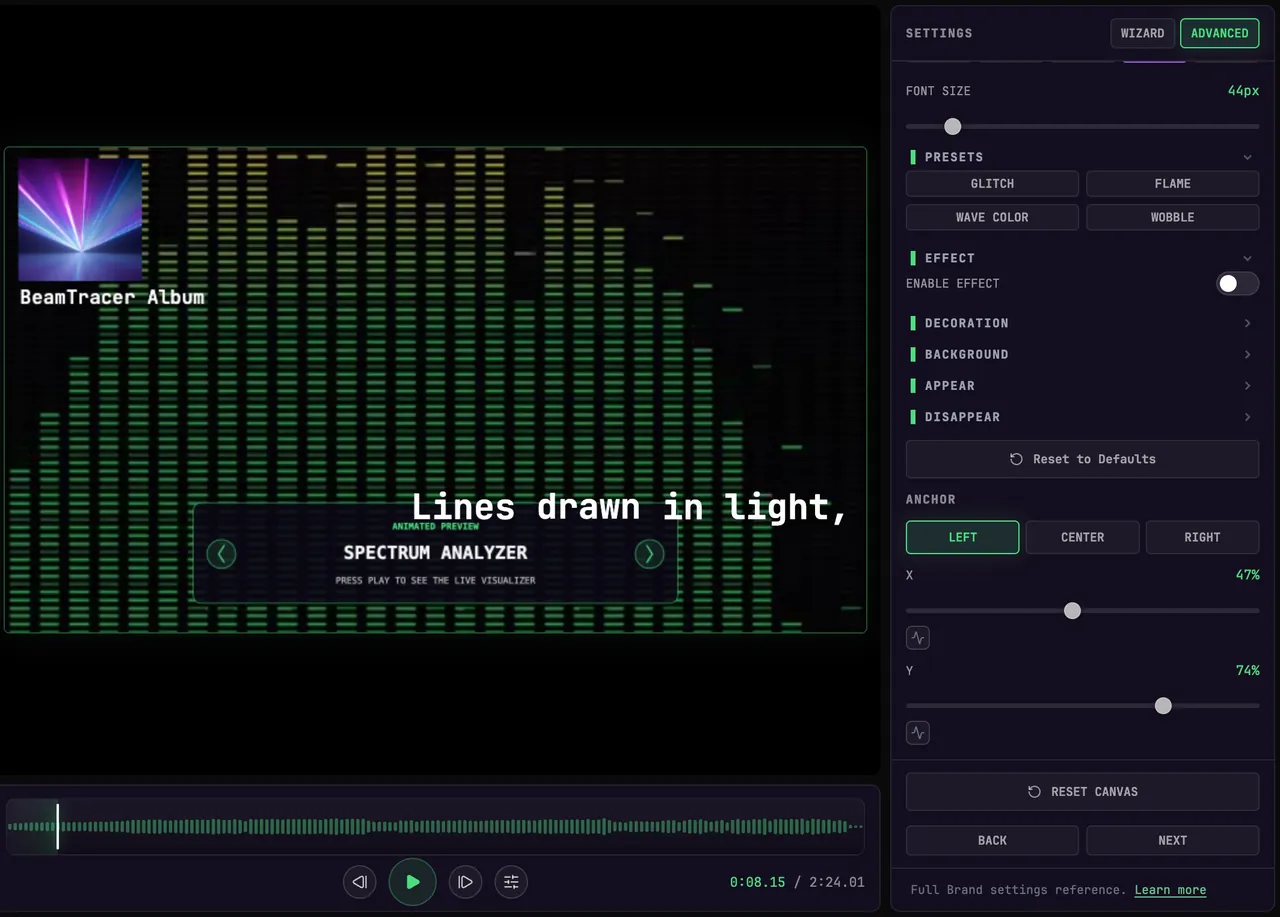Expand the Decoration section
1280x917 pixels.
[1082, 323]
